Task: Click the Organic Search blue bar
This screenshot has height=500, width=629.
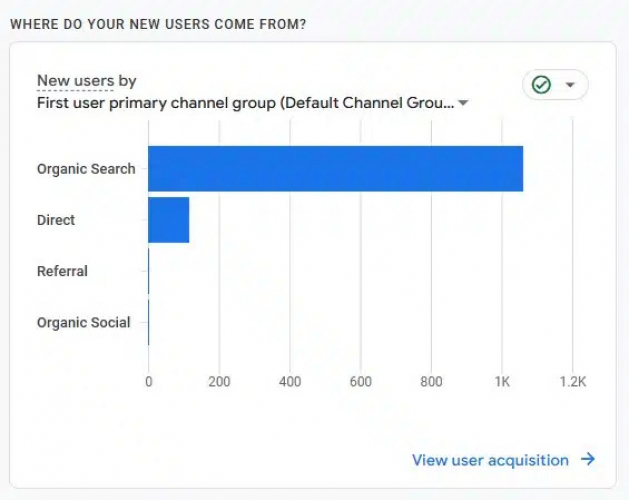Action: click(x=335, y=168)
